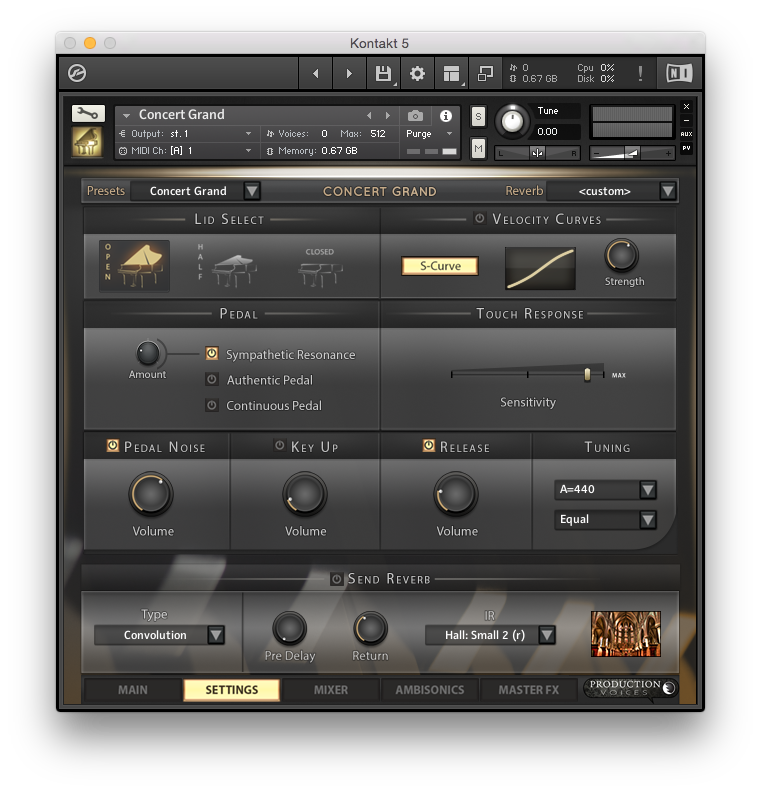Click the golden piano instrument icon
This screenshot has width=761, height=792.
(87, 141)
